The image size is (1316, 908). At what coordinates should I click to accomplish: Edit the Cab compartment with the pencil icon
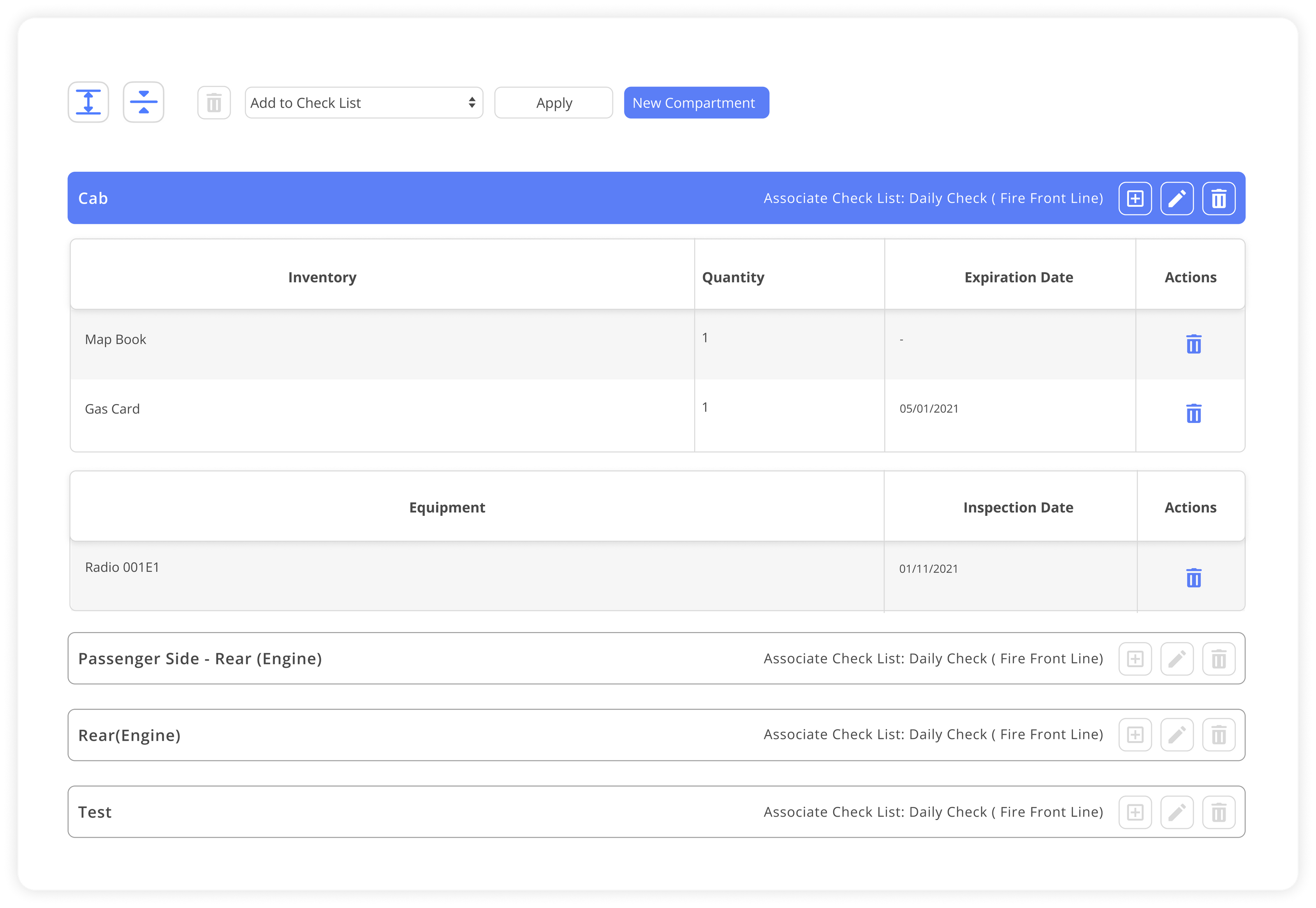[x=1177, y=198]
